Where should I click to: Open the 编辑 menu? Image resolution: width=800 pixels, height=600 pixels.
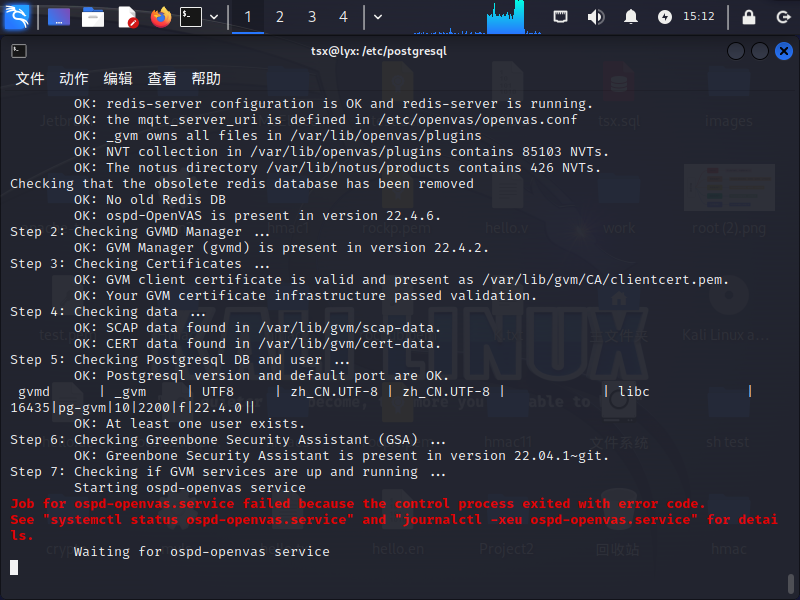(x=118, y=79)
